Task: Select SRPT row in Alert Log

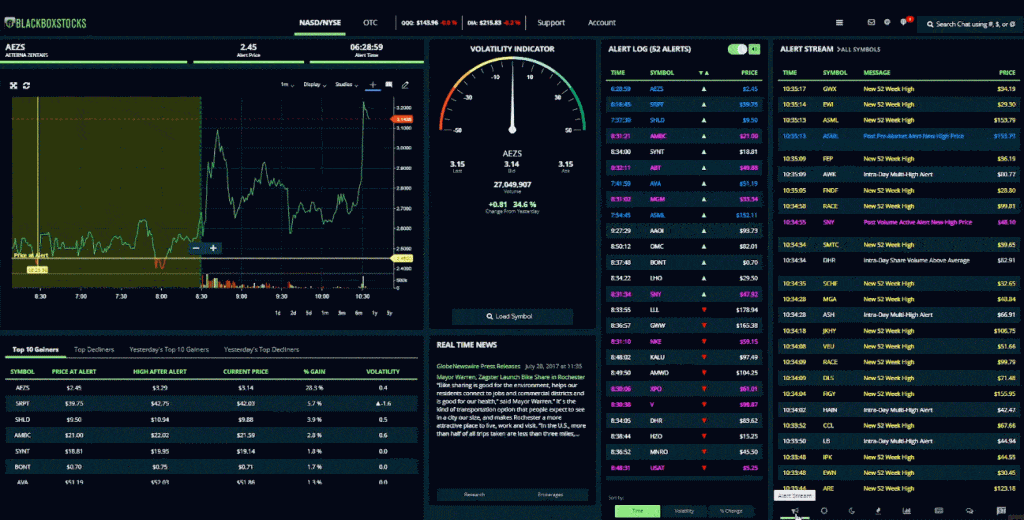Action: 684,105
